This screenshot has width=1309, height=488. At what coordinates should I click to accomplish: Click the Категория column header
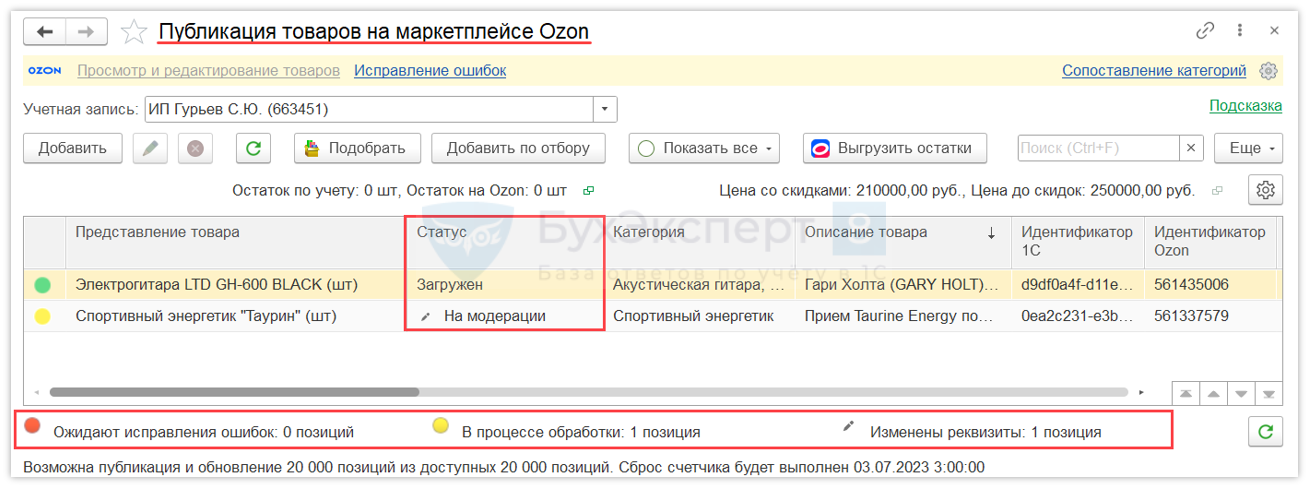[x=698, y=242]
